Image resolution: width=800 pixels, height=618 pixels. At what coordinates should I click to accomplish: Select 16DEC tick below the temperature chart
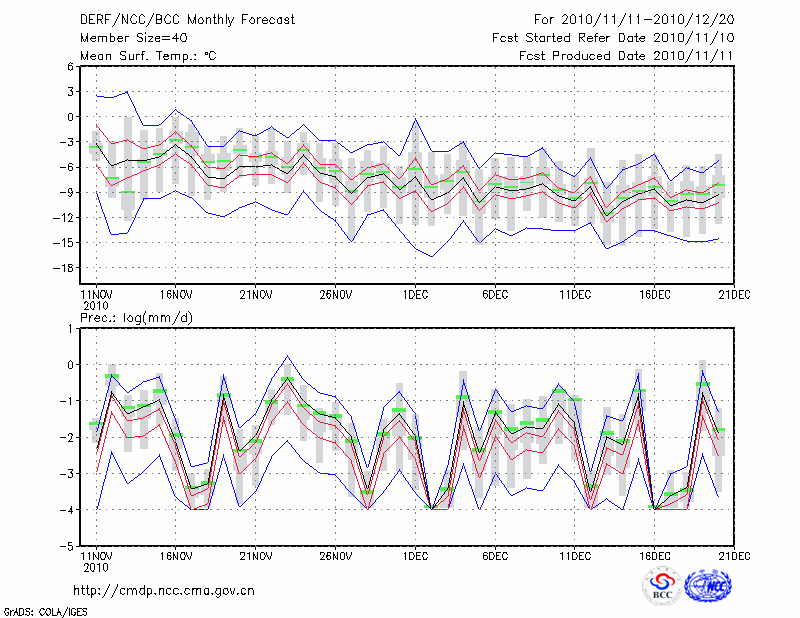(655, 295)
